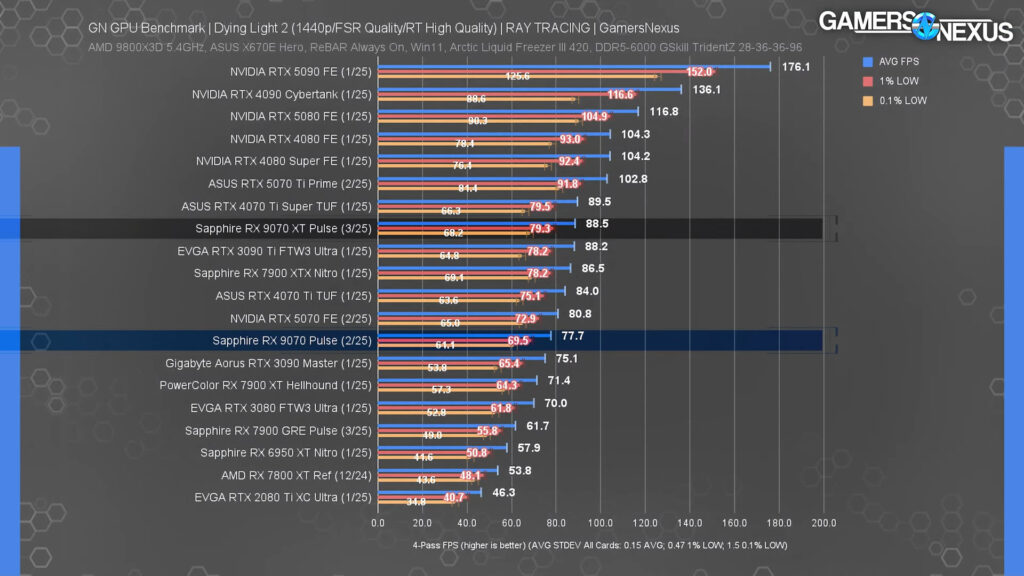Select the 'AVG FPS' legend label
The image size is (1024, 576).
899,61
